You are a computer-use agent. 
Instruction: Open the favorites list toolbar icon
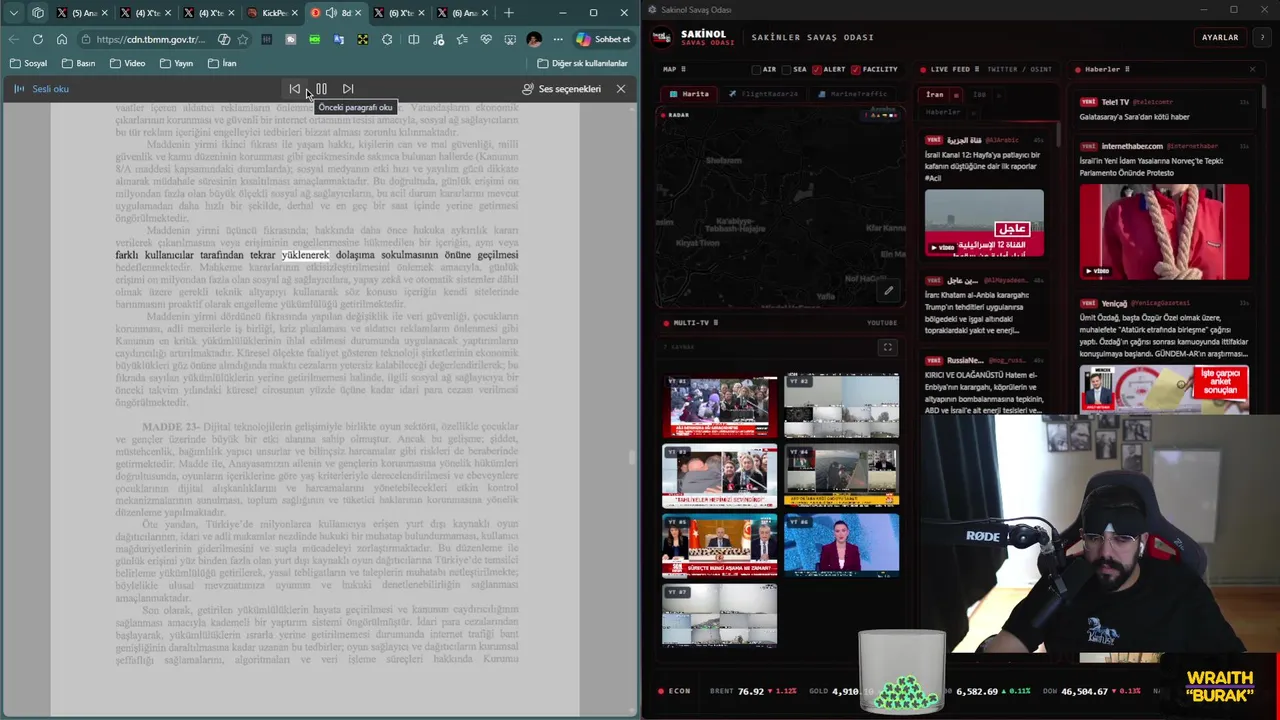click(x=461, y=39)
